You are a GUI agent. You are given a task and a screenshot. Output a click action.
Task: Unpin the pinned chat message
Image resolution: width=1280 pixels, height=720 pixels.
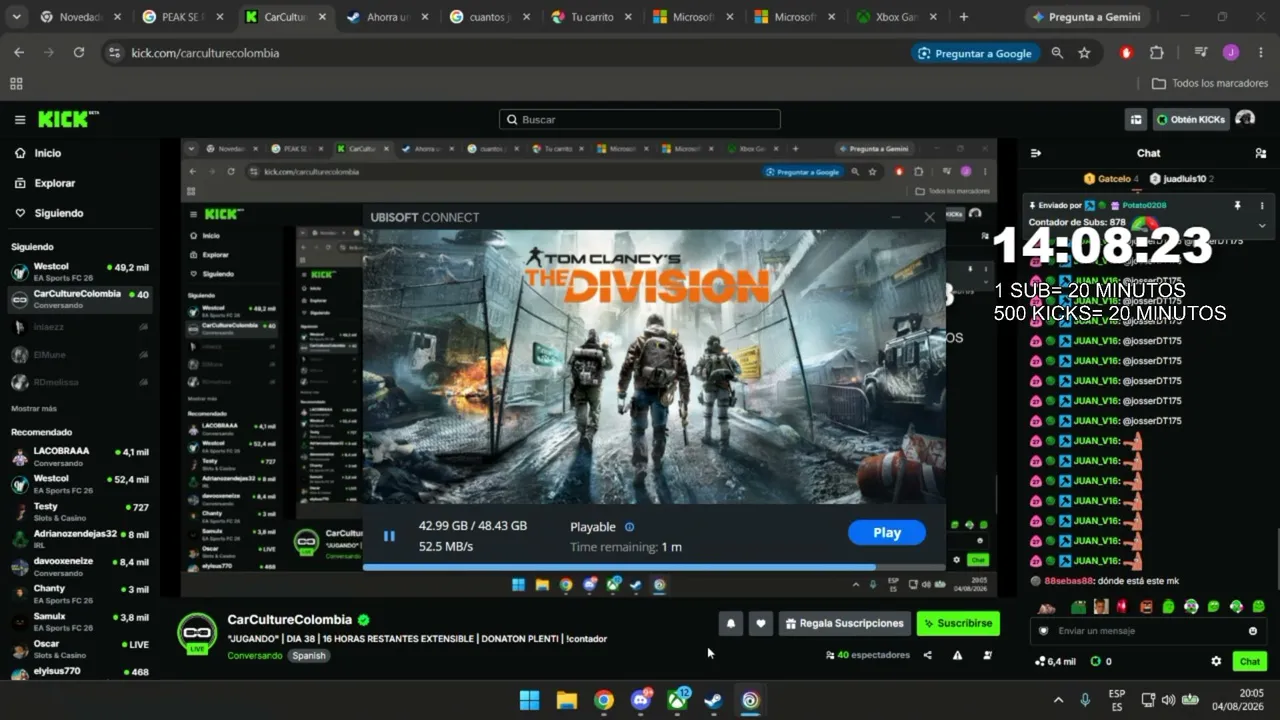tap(1237, 205)
